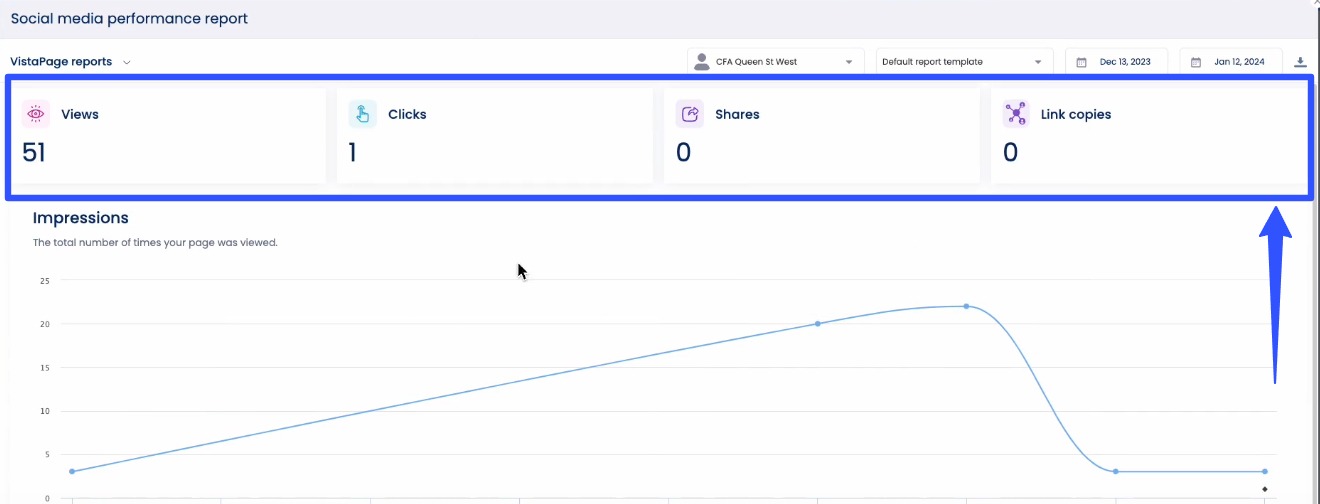Click the profile avatar icon for CFA Queen St West
Screen dimensions: 1320x504
click(x=702, y=62)
